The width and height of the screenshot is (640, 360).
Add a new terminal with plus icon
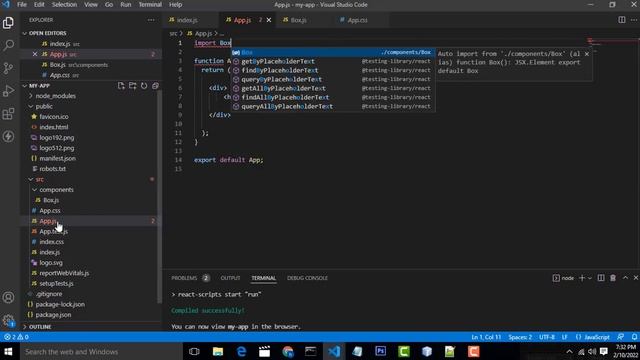pos(582,278)
